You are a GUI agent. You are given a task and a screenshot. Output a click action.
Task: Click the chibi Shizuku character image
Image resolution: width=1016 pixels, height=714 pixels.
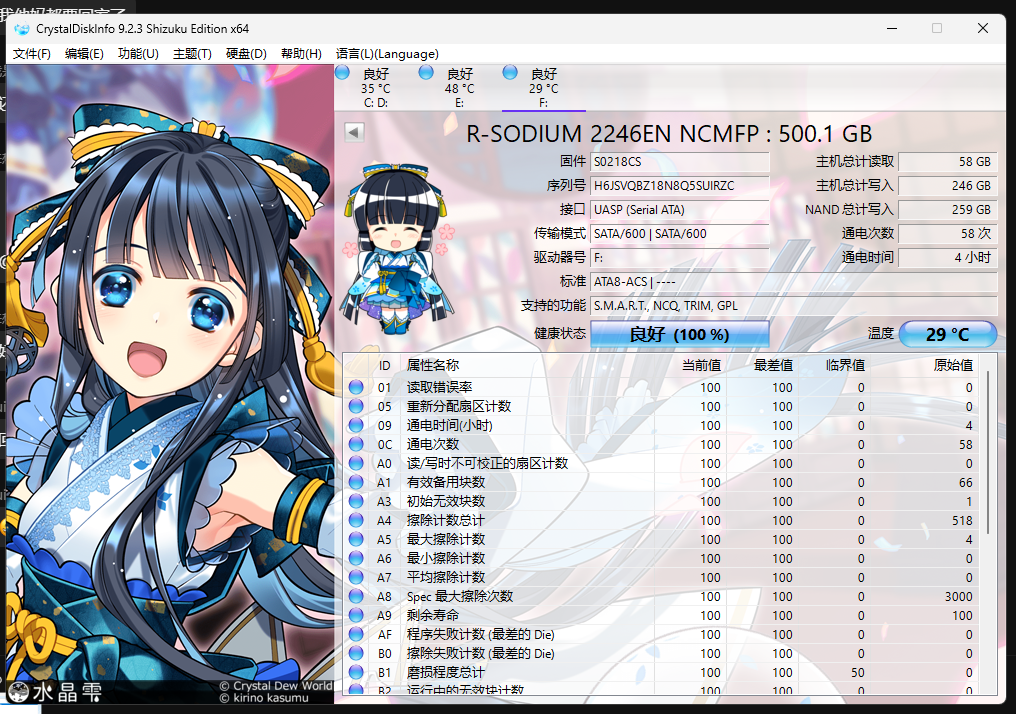[397, 248]
